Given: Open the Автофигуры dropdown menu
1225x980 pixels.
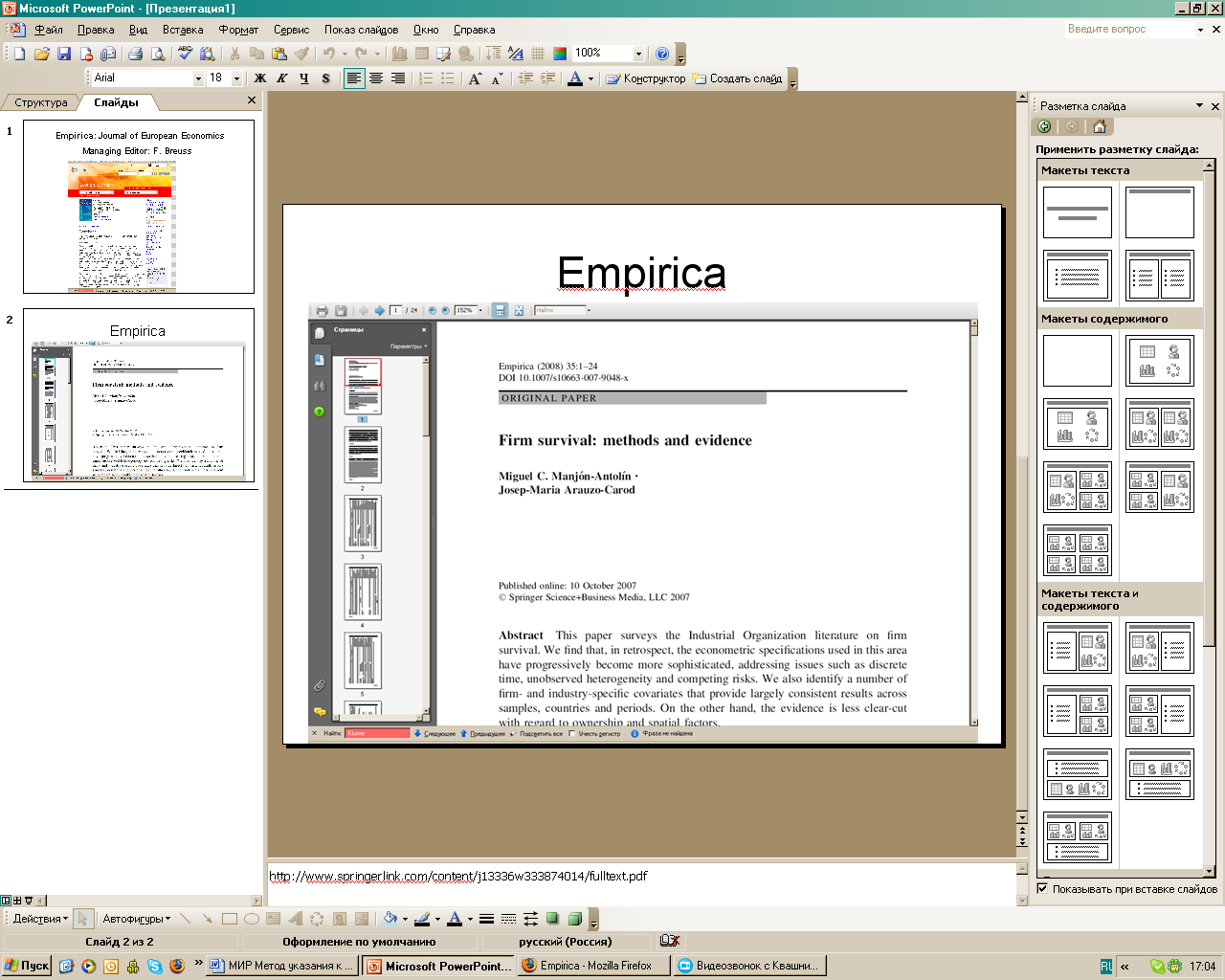Looking at the screenshot, I should pos(136,919).
